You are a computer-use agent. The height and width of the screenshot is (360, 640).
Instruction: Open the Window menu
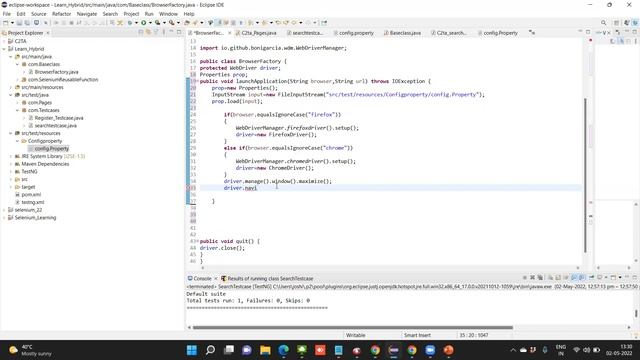(x=168, y=14)
